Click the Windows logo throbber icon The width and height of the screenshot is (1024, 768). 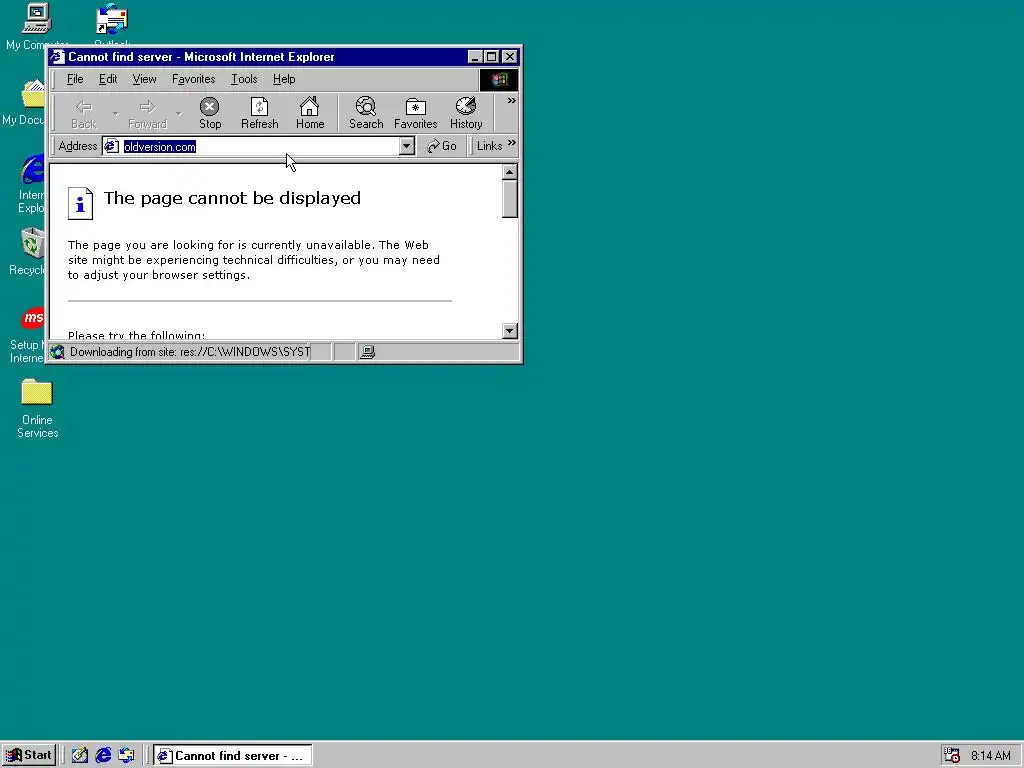tap(499, 80)
